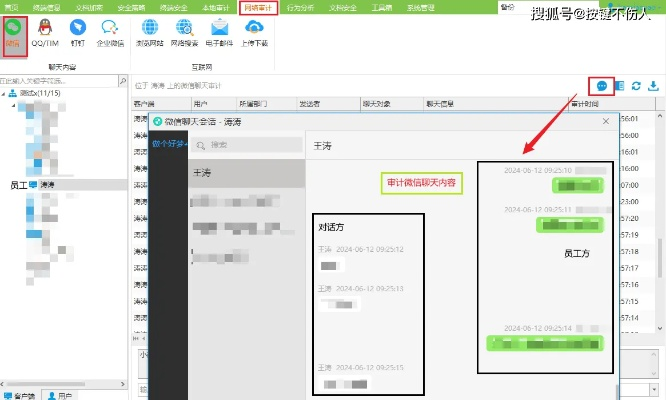Open the 终端安全 tab

173,8
